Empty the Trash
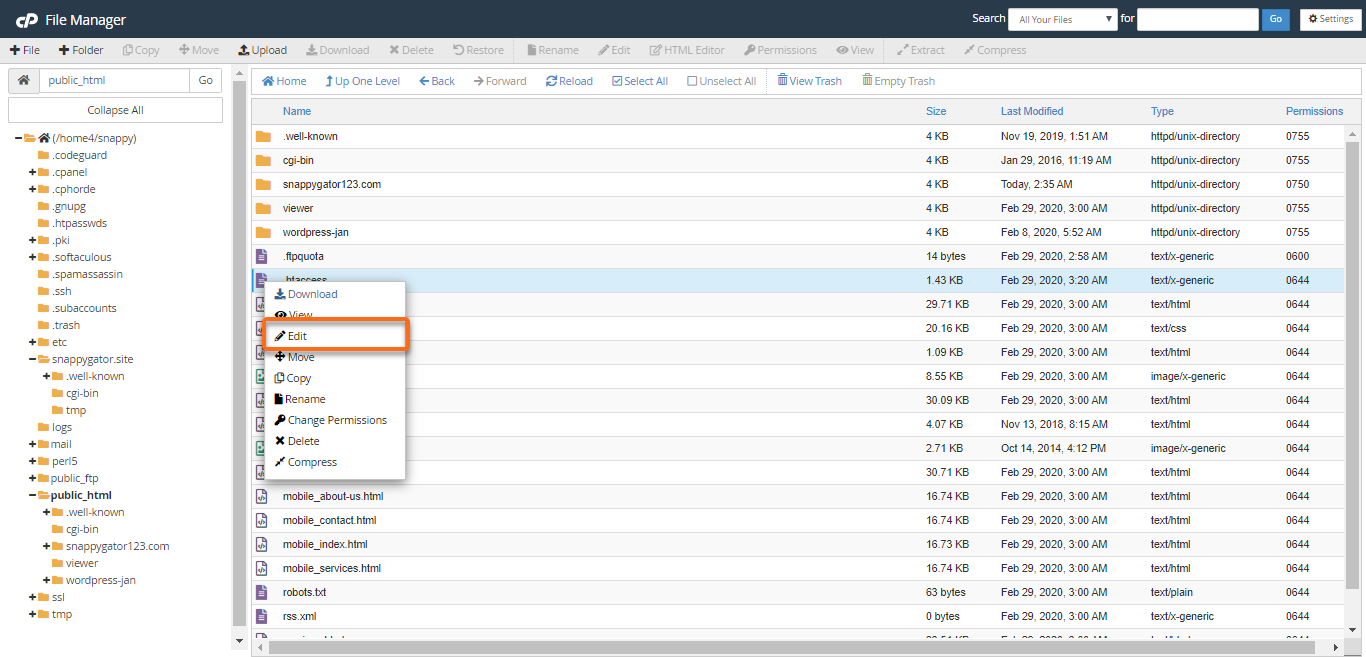This screenshot has width=1366, height=657. pos(897,81)
